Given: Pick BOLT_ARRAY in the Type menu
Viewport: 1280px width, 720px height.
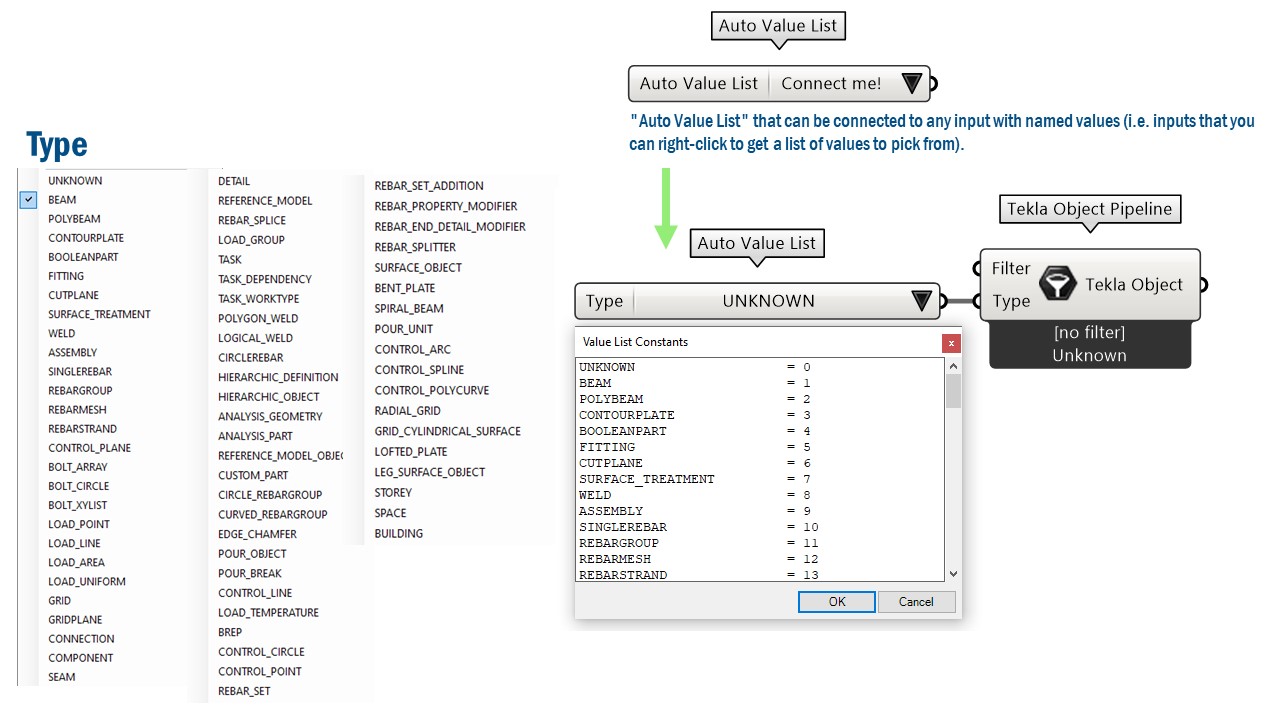Looking at the screenshot, I should pos(78,467).
